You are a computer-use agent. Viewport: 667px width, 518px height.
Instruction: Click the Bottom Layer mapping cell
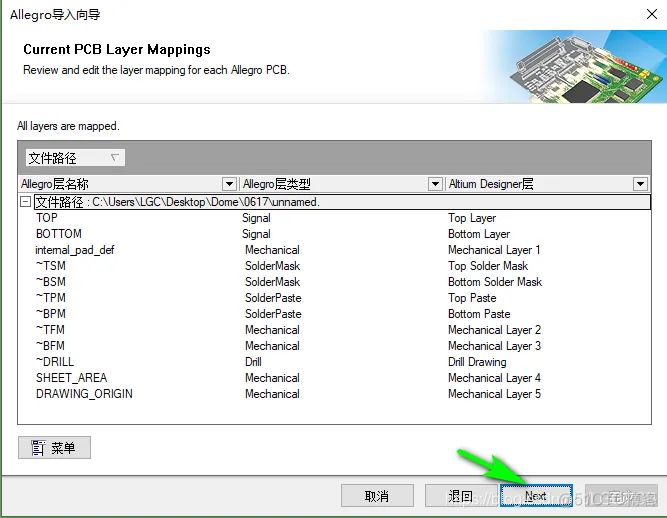479,234
